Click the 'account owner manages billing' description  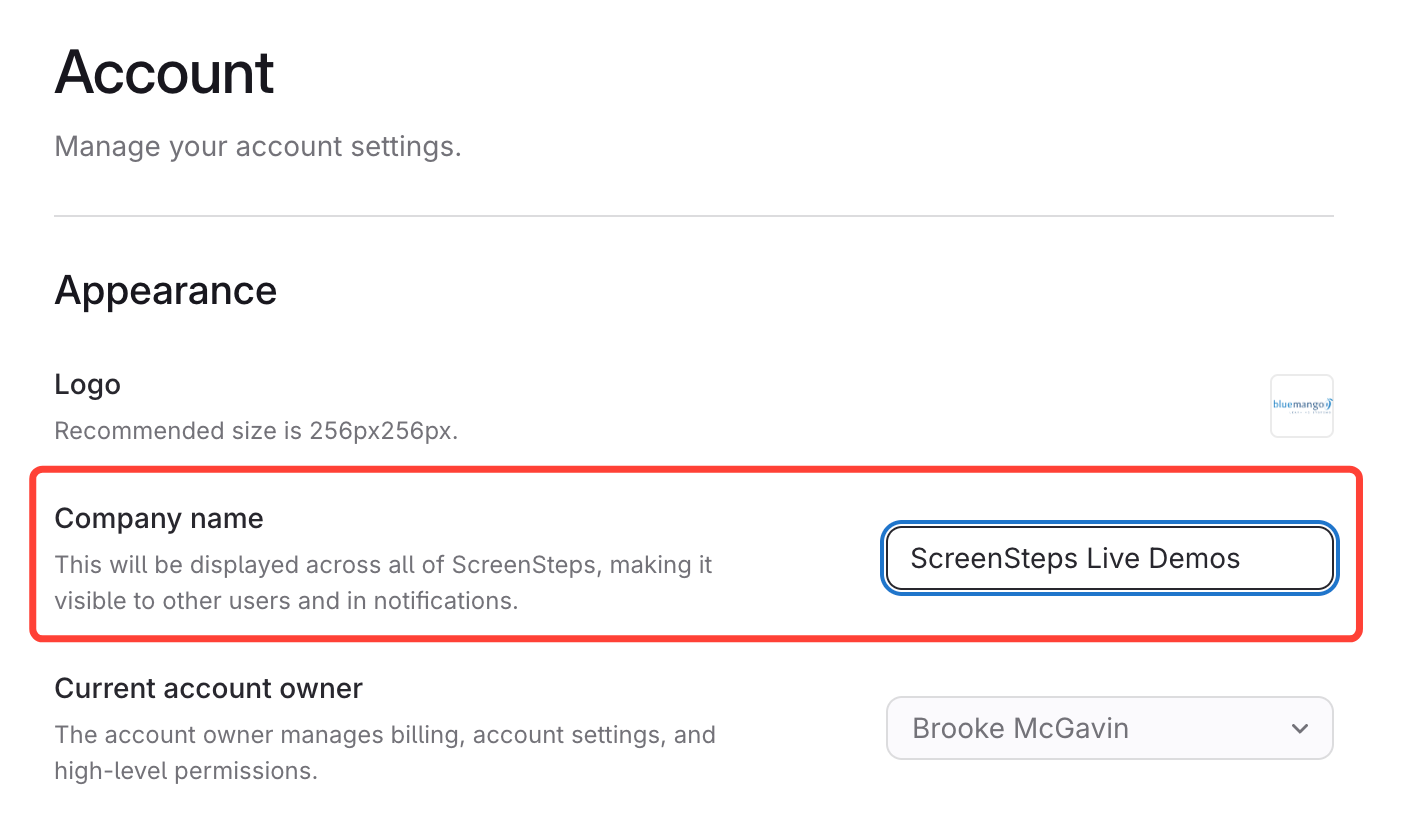click(x=385, y=735)
